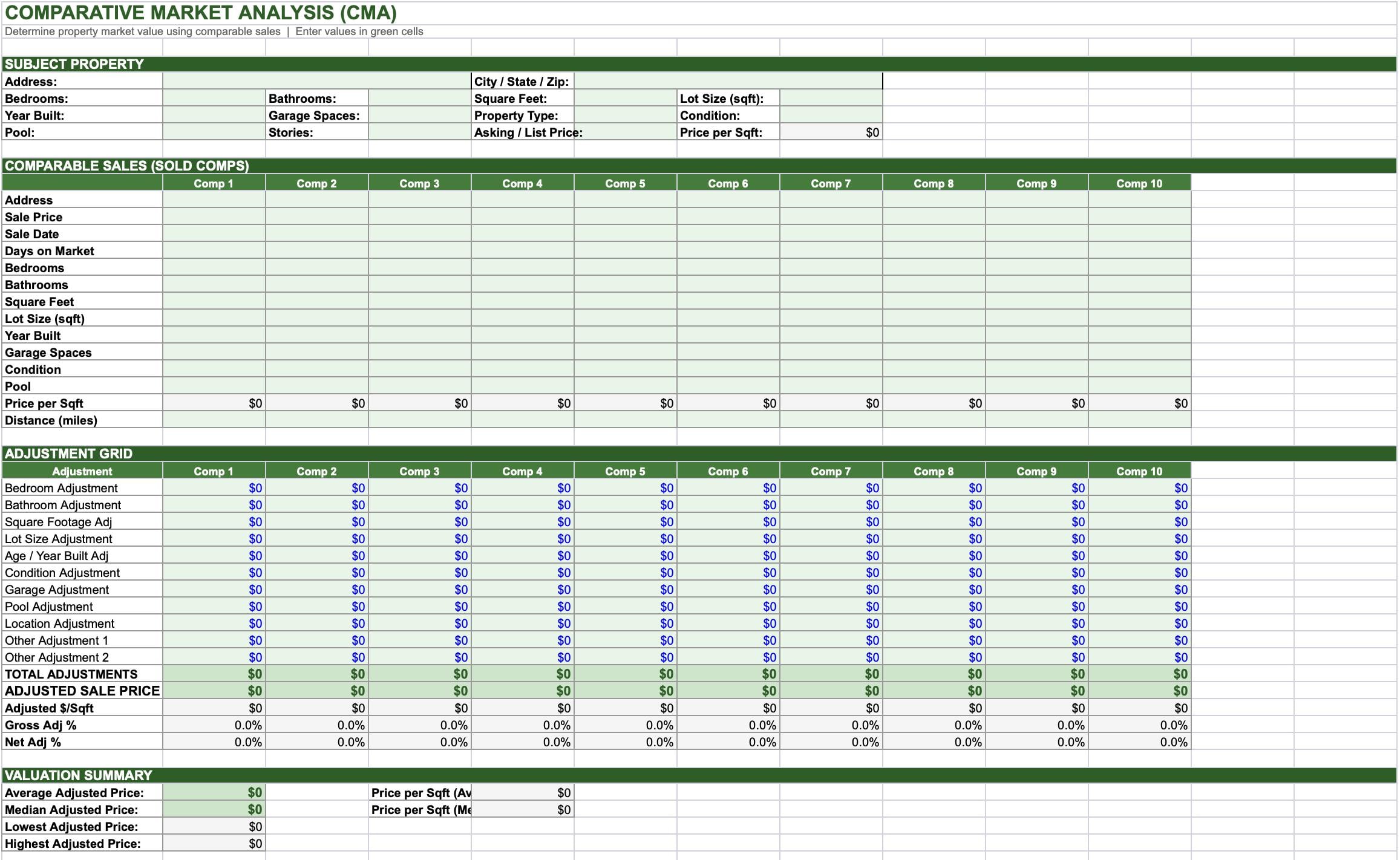The image size is (1400, 860).
Task: Select the Garage Spaces input cell in Subject Property
Action: coord(420,115)
